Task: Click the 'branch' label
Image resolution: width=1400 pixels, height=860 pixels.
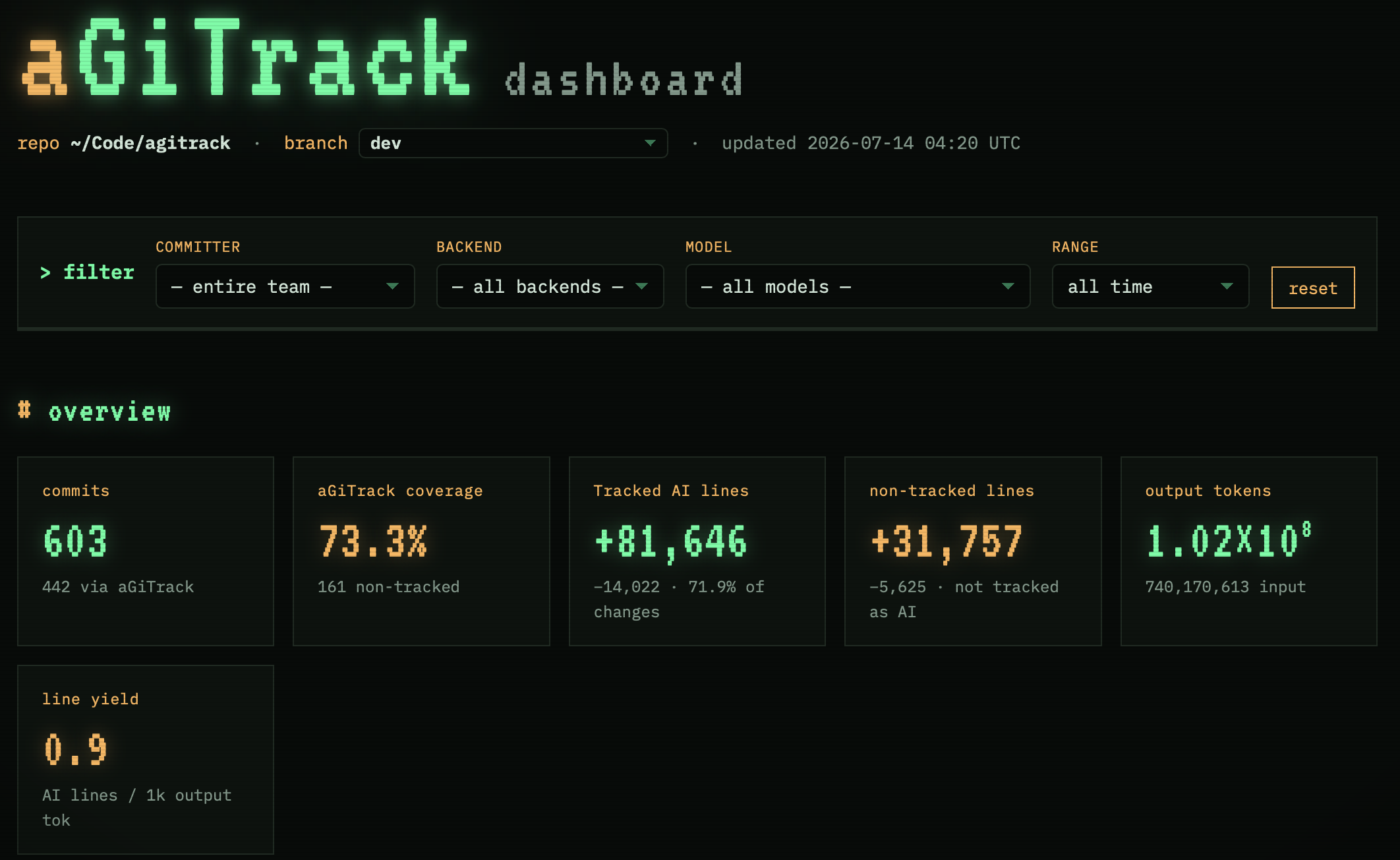Action: pos(316,143)
